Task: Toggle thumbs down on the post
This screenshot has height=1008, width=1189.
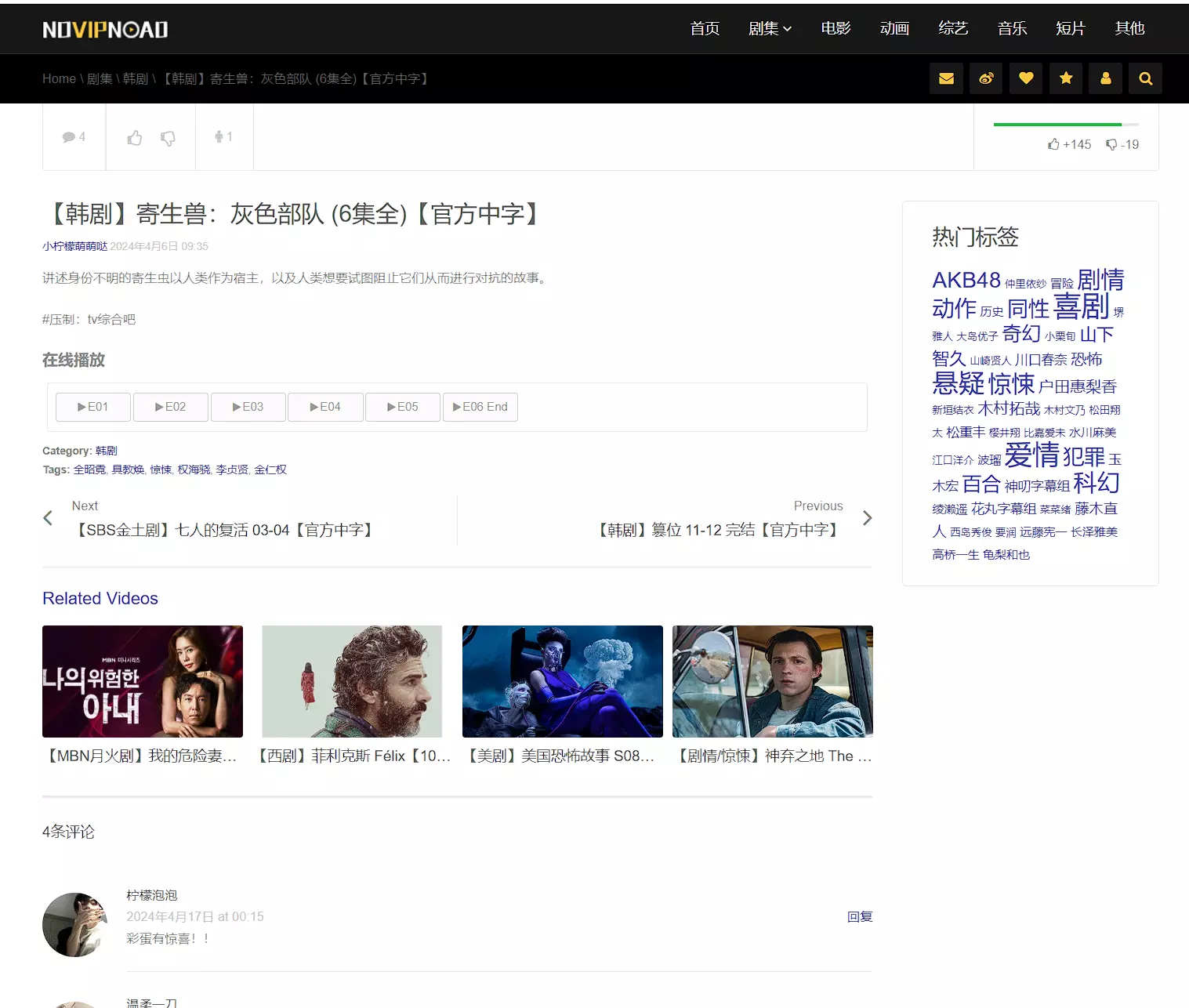Action: pos(168,138)
